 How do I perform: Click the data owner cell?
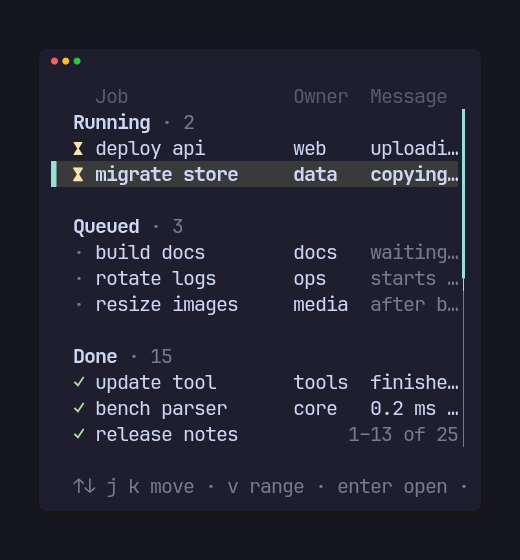(315, 175)
